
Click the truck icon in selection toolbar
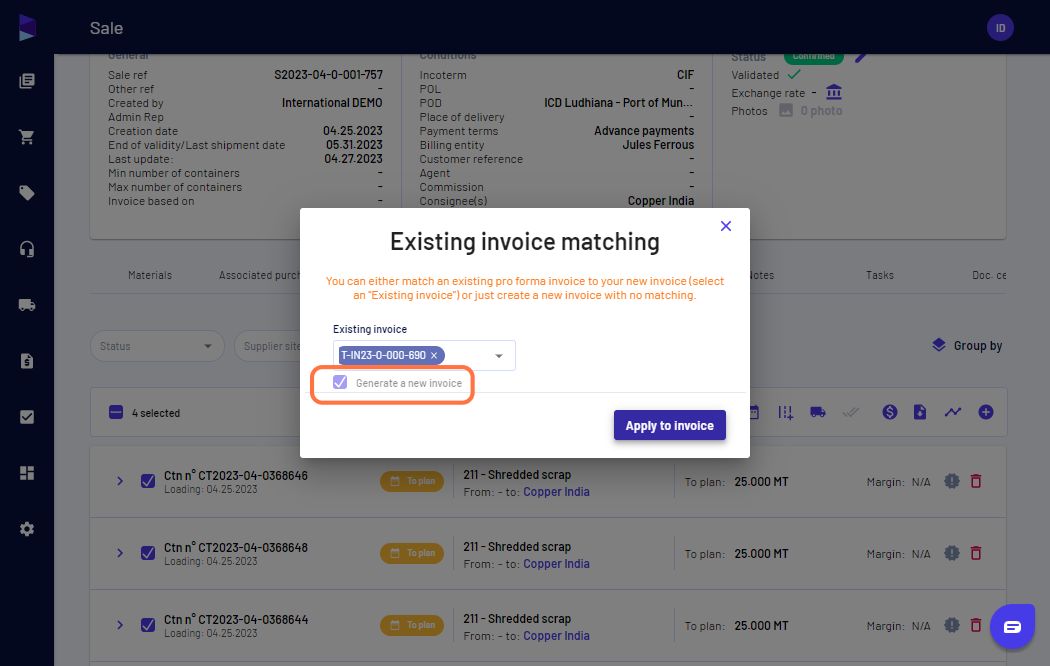(x=818, y=412)
